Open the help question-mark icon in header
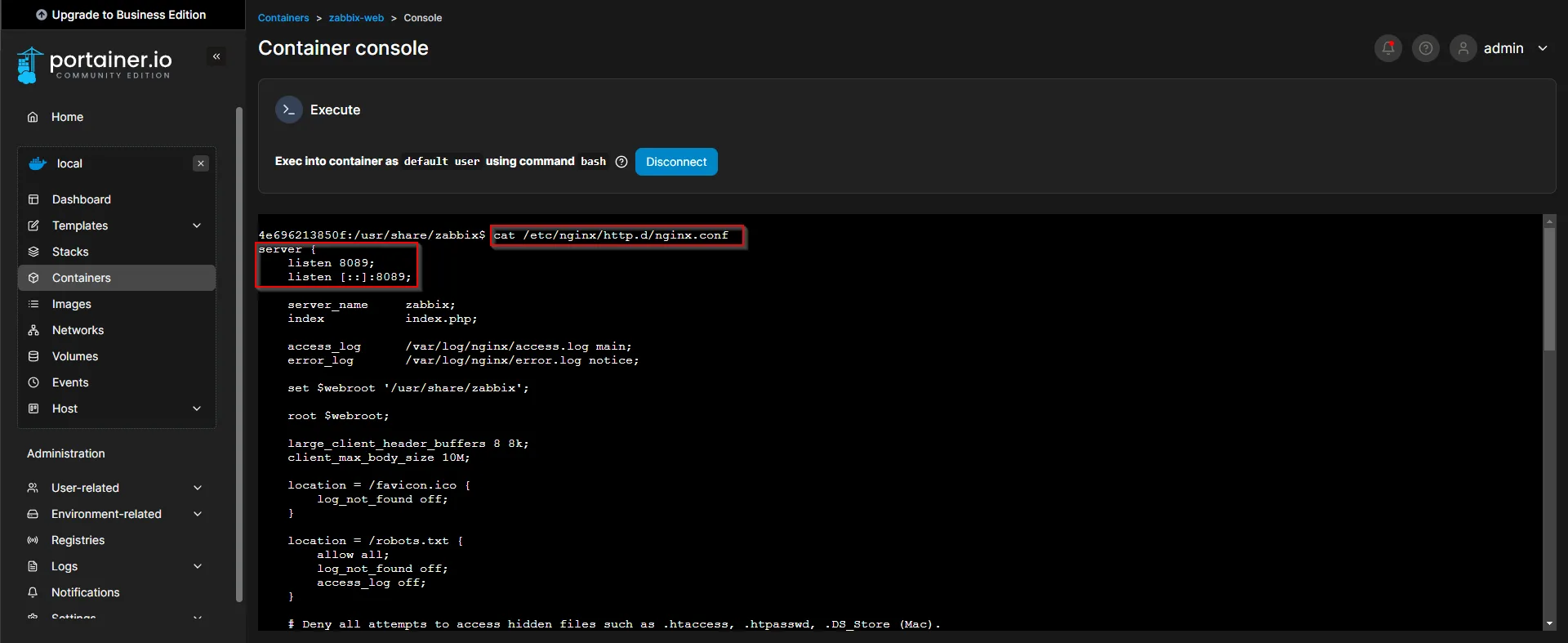This screenshot has width=1568, height=643. tap(1426, 48)
